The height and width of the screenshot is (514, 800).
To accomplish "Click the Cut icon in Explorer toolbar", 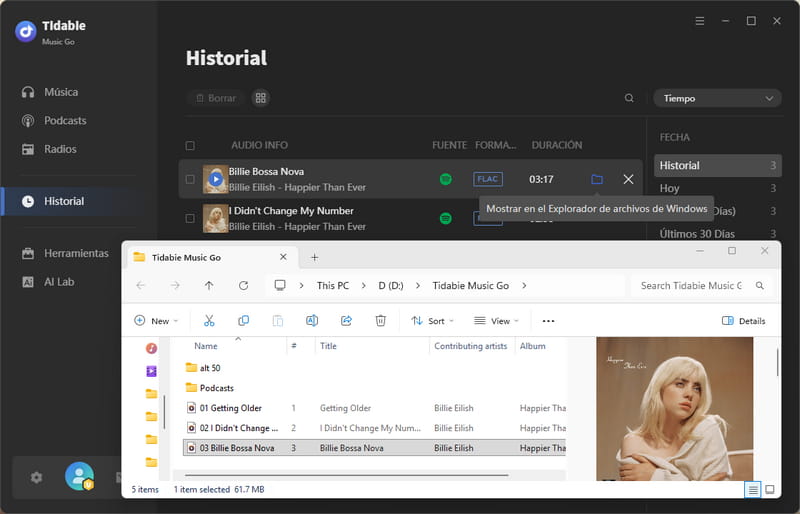I will (209, 321).
